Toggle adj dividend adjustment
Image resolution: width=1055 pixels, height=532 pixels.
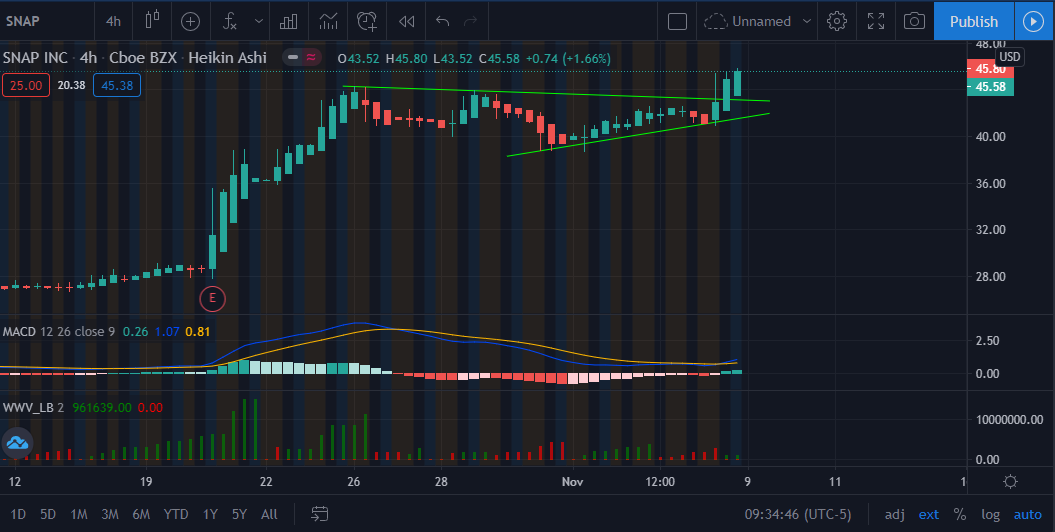(x=894, y=515)
